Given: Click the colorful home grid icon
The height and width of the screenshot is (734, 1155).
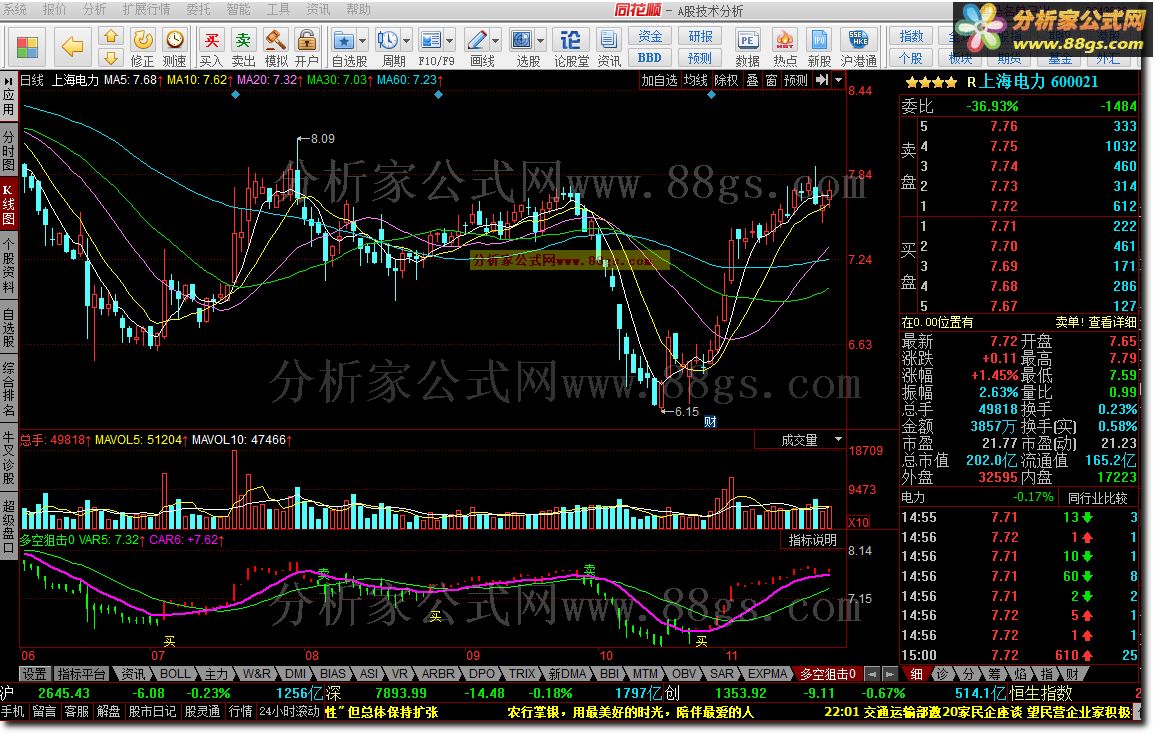Looking at the screenshot, I should (27, 47).
